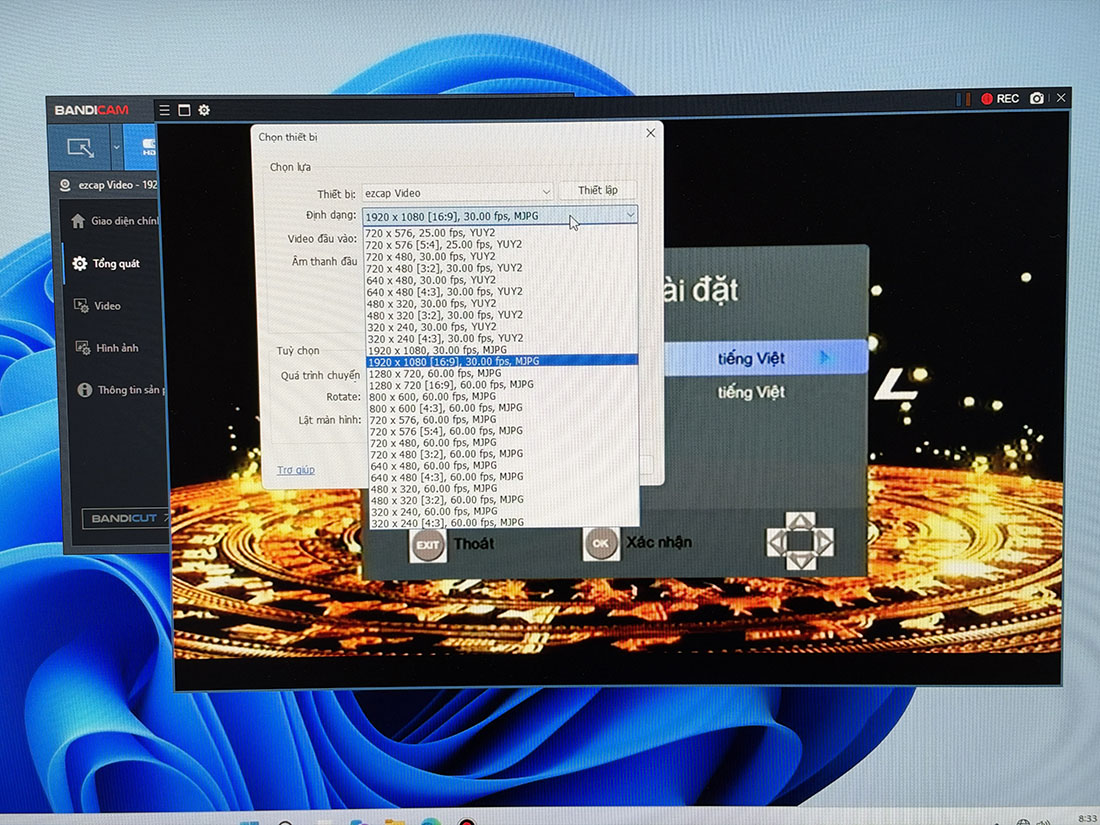The height and width of the screenshot is (825, 1100).
Task: Click the ezcap Video device label in Bandicam
Action: click(x=116, y=185)
